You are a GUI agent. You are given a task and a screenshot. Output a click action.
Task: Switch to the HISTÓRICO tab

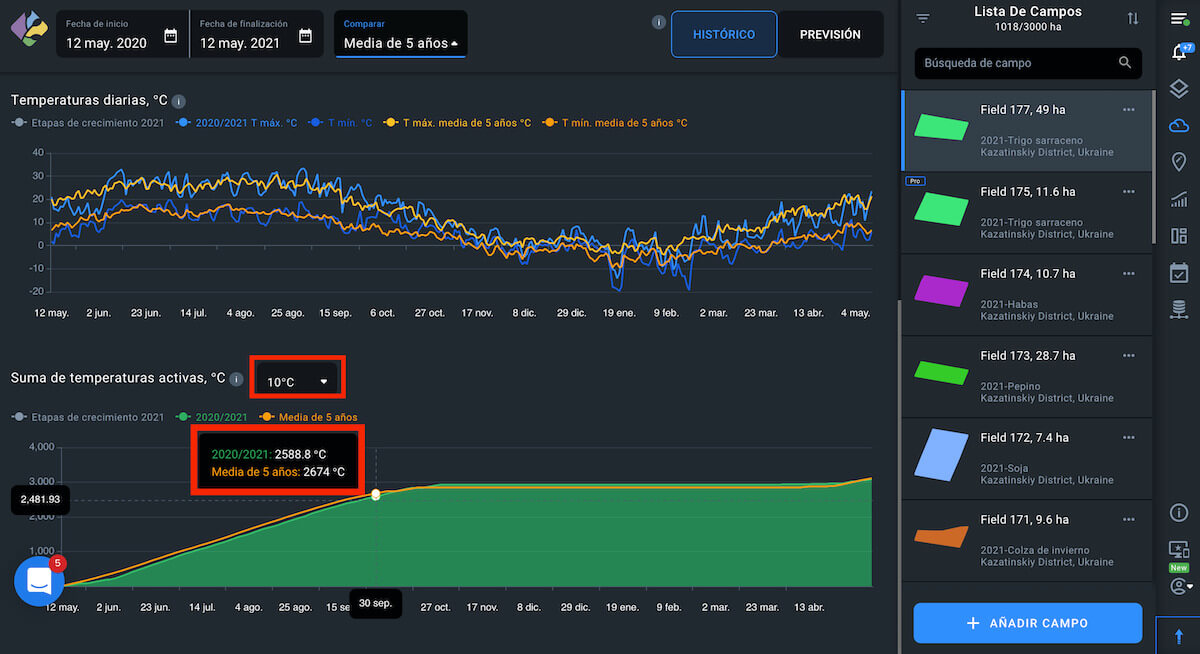pos(723,35)
